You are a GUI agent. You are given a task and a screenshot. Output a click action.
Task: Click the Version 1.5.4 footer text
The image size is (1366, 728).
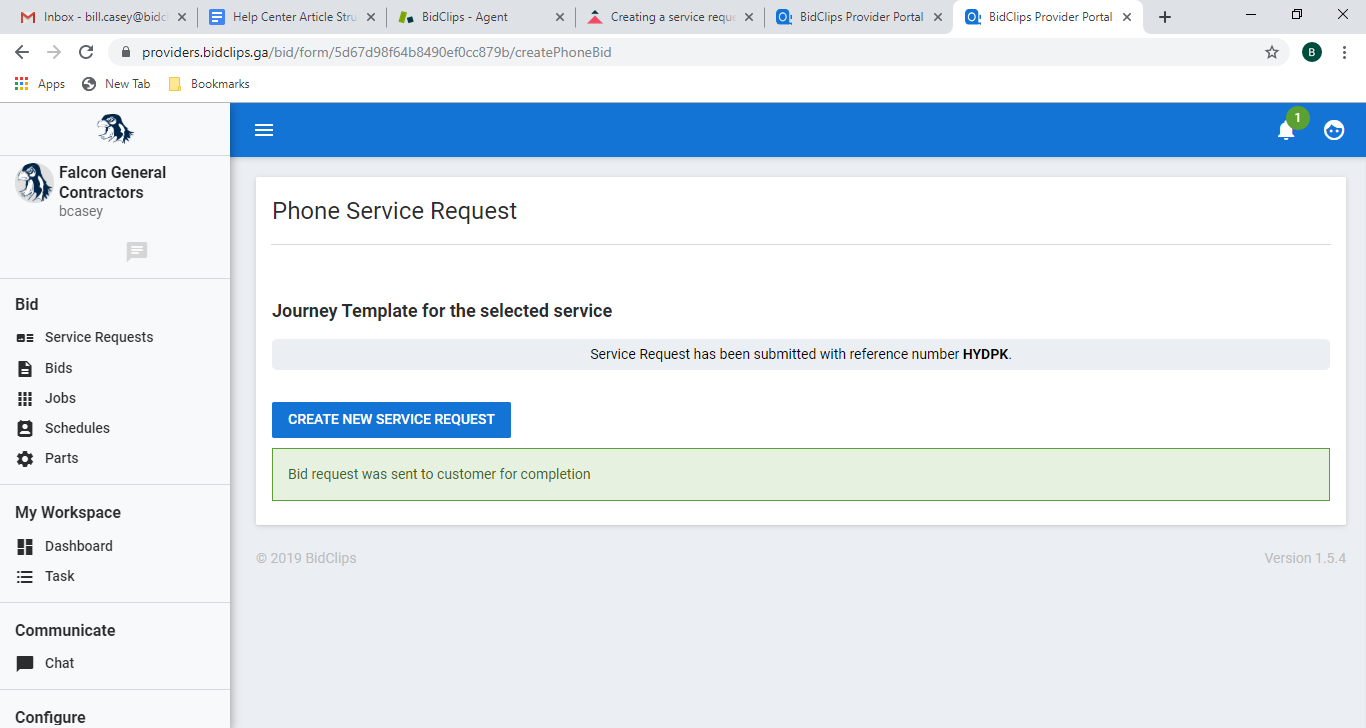[1305, 558]
